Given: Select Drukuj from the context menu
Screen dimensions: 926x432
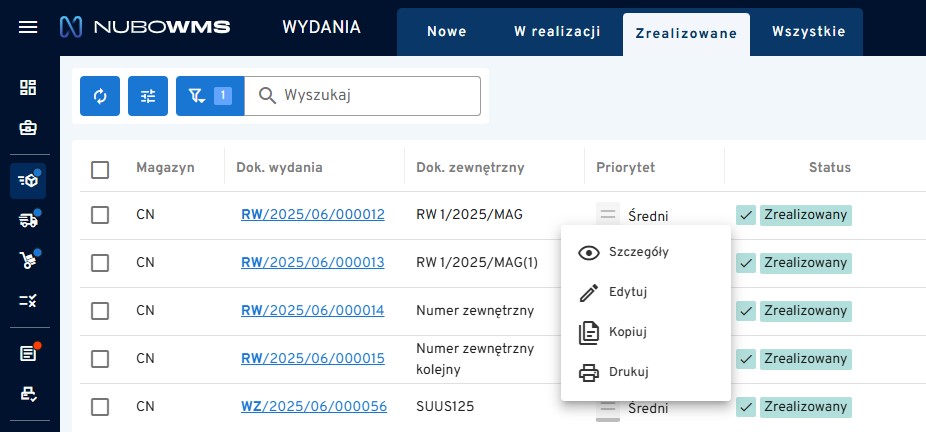Looking at the screenshot, I should (628, 372).
